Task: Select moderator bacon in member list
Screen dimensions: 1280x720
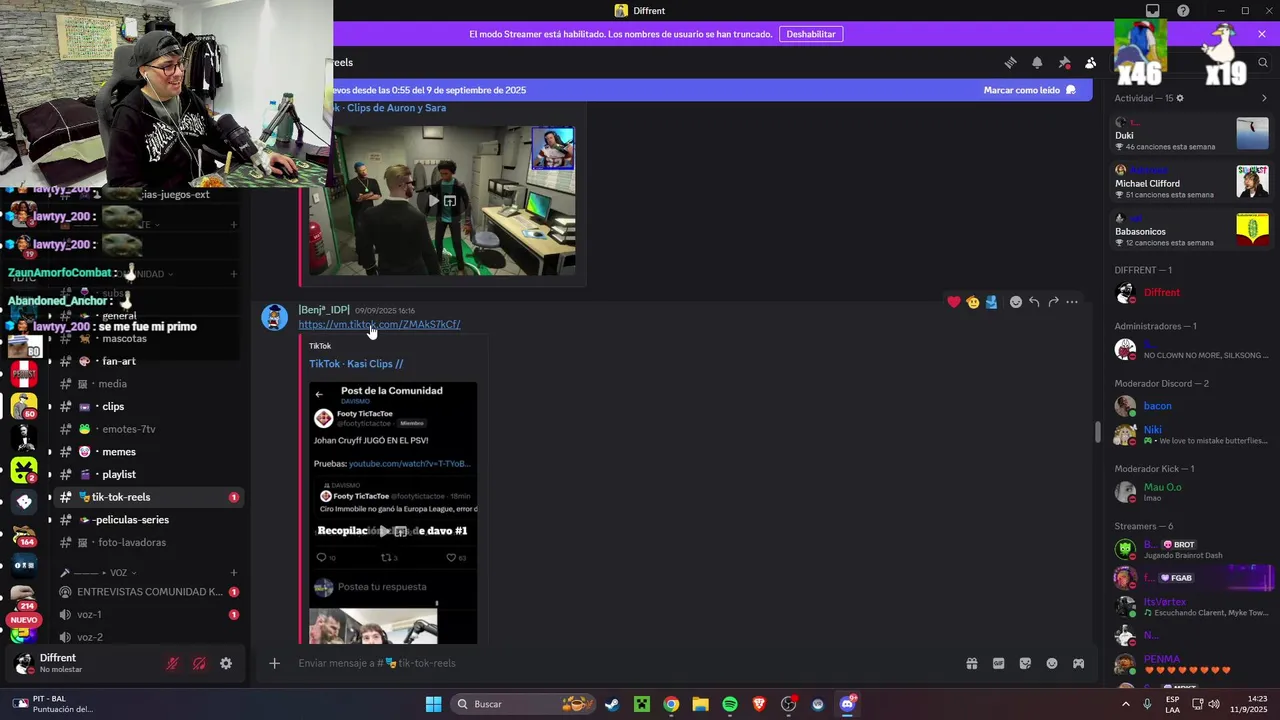Action: [x=1192, y=406]
